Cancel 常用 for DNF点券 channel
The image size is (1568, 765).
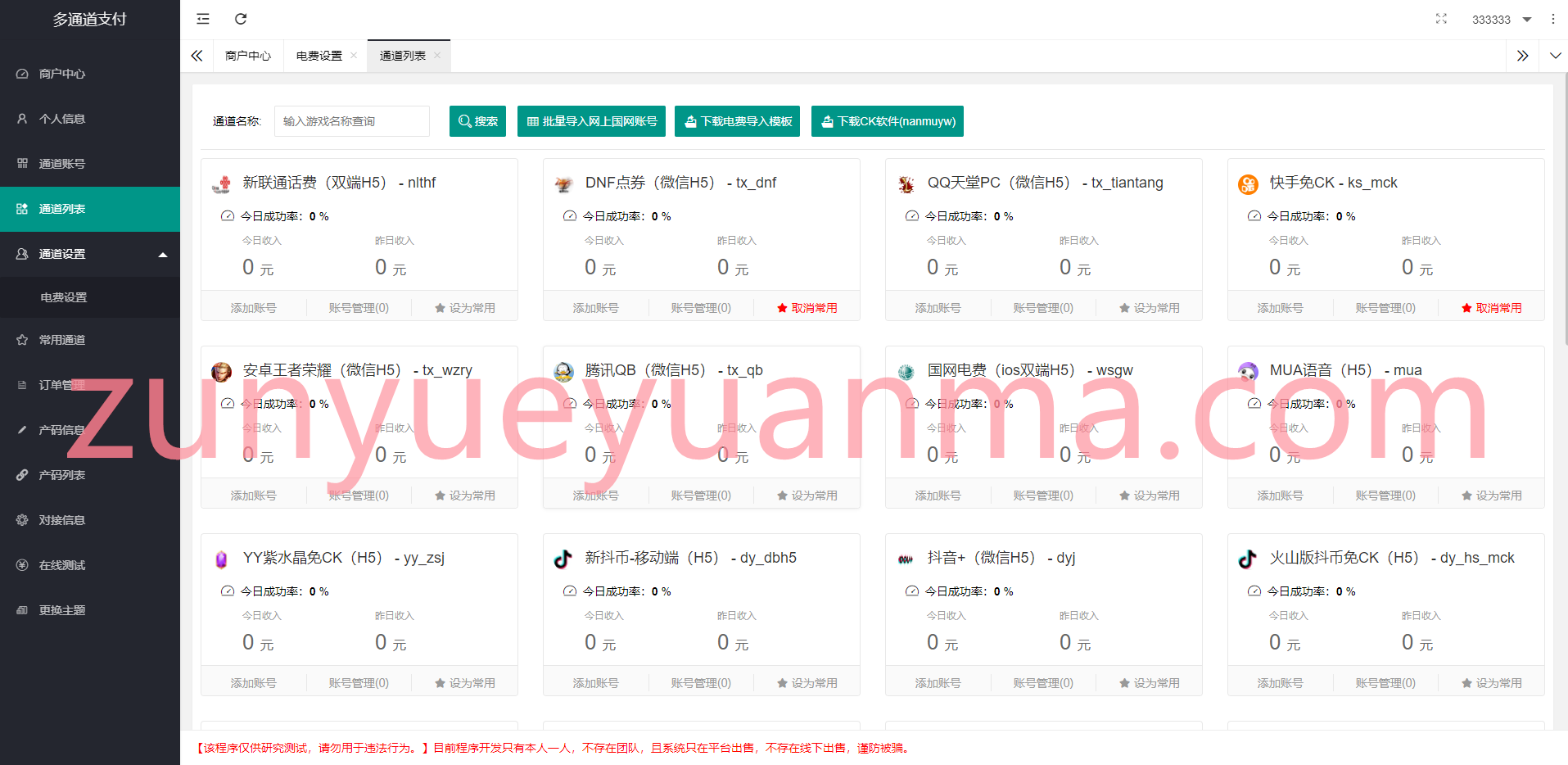click(807, 308)
